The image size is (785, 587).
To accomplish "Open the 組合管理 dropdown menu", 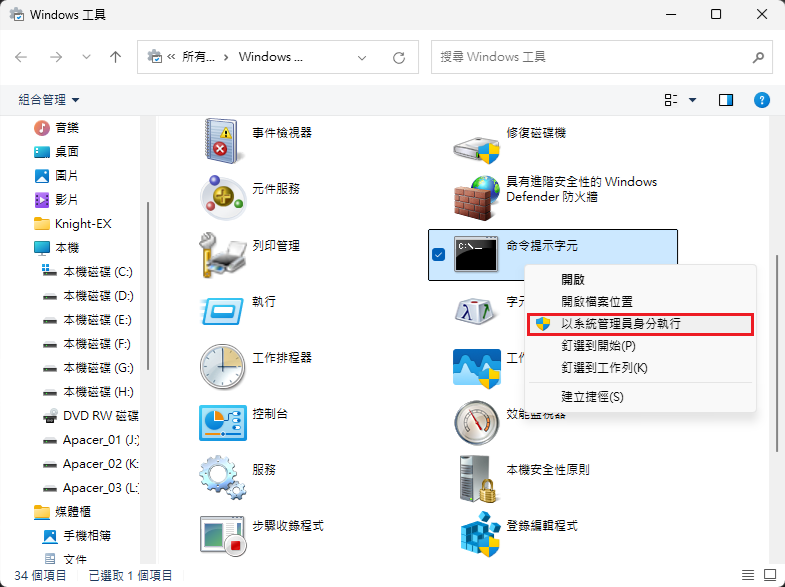I will 49,100.
